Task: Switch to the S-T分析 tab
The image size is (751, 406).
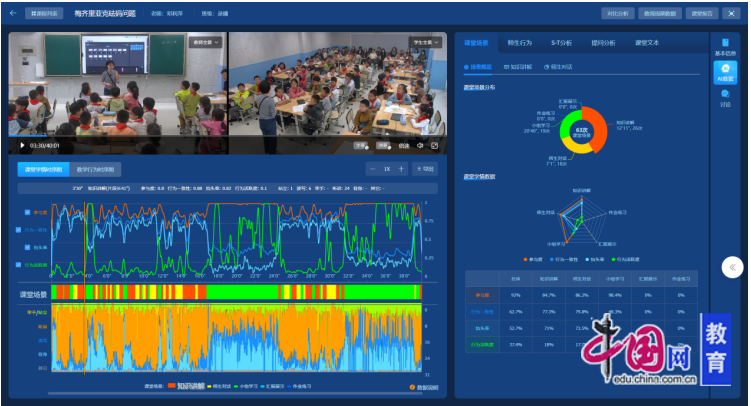Action: pos(562,44)
